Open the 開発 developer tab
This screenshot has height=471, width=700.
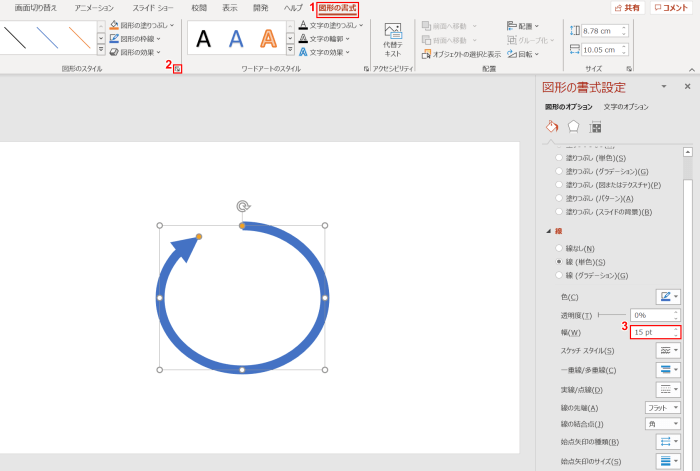pyautogui.click(x=261, y=8)
